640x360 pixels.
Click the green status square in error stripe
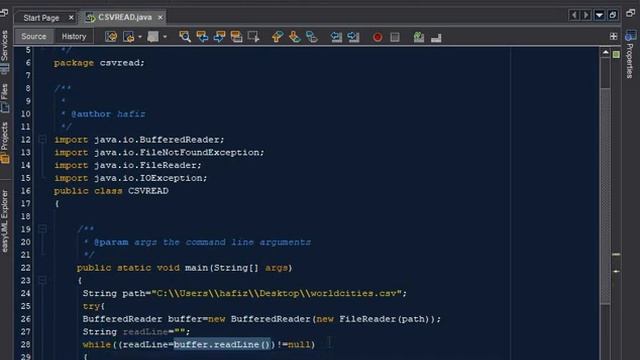pyautogui.click(x=616, y=54)
